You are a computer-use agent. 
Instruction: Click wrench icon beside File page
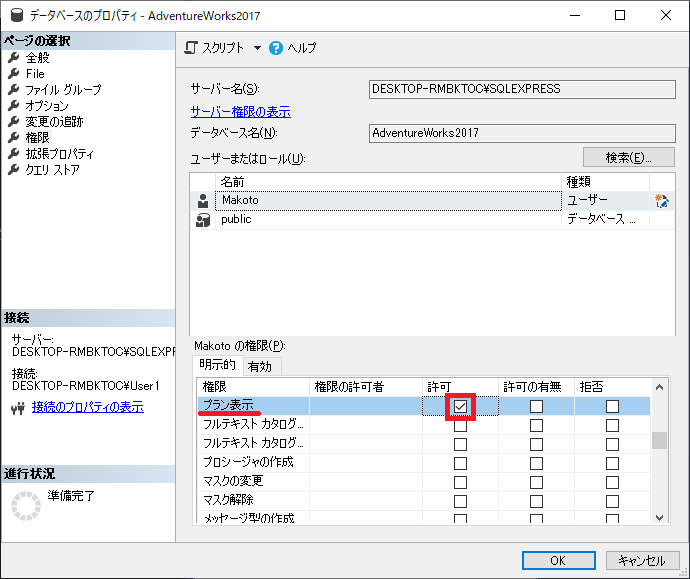[14, 73]
